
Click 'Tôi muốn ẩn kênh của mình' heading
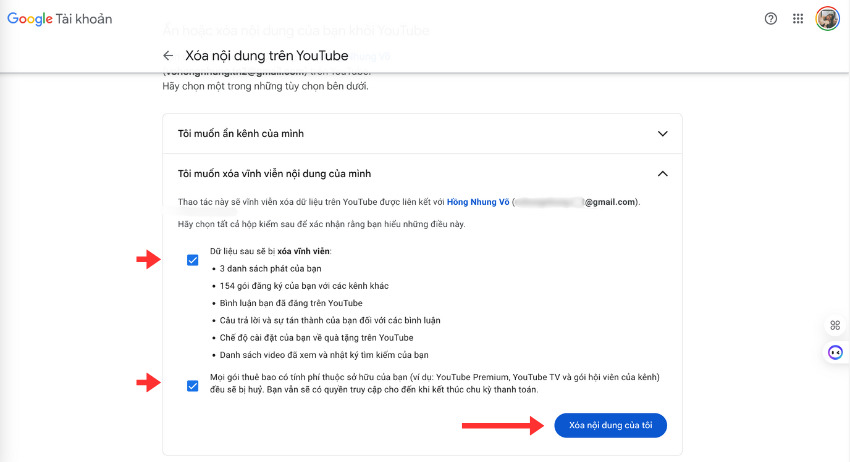click(x=241, y=133)
